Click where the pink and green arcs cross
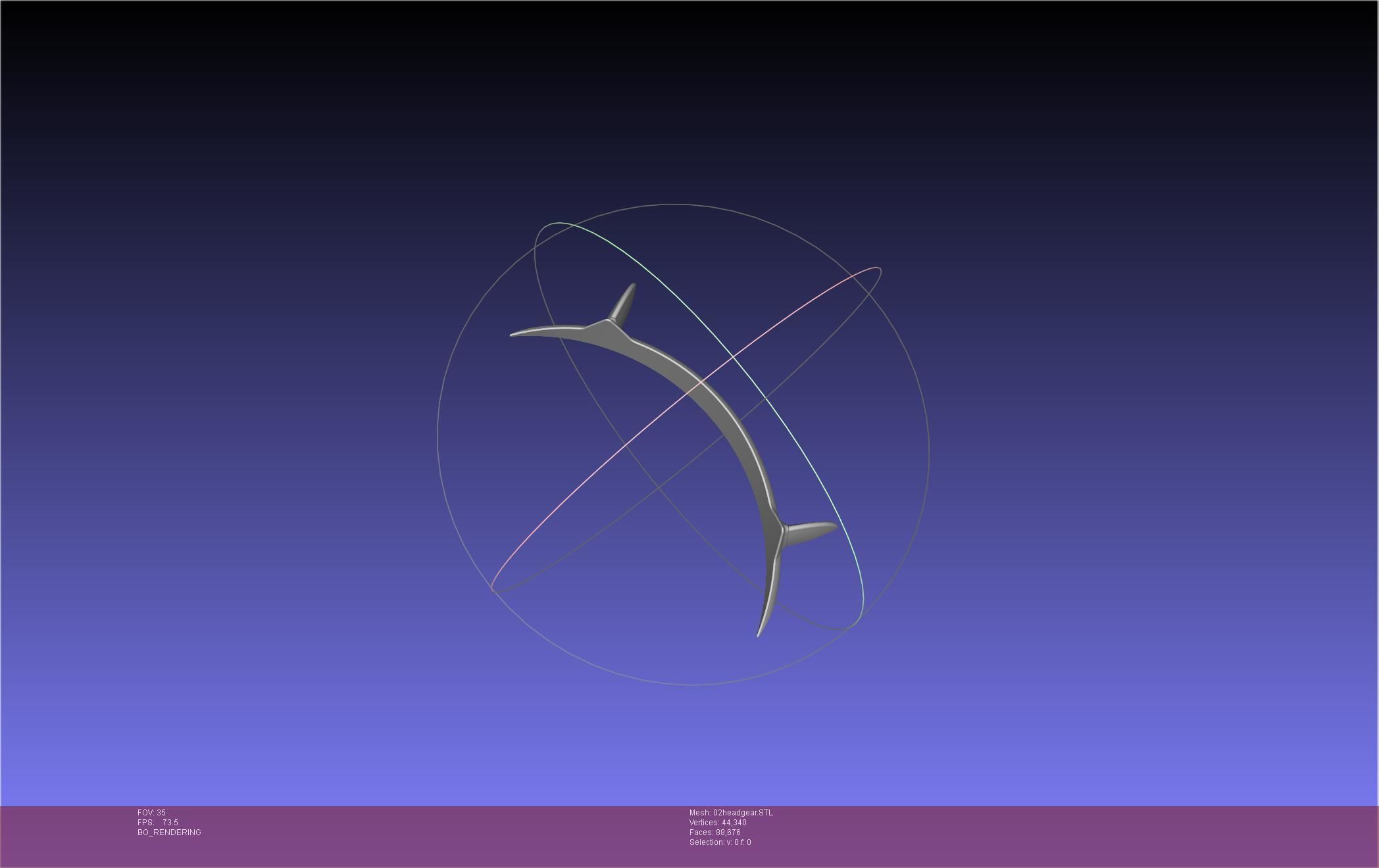Image resolution: width=1379 pixels, height=868 pixels. [734, 357]
